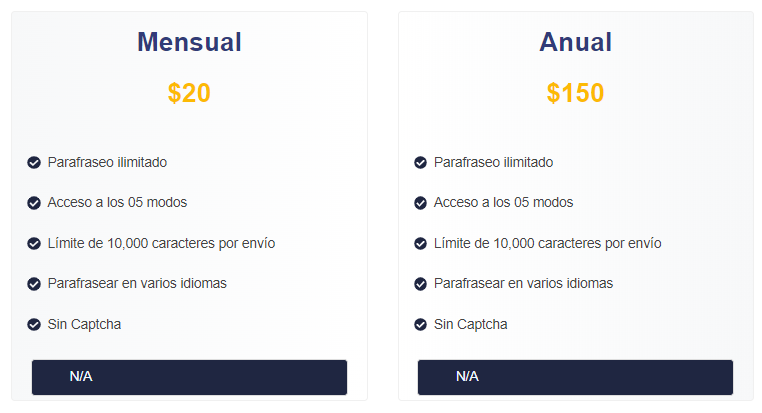Click the checkmark icon beside Mensual Parafraseo ilimitado
The image size is (762, 413).
34,162
